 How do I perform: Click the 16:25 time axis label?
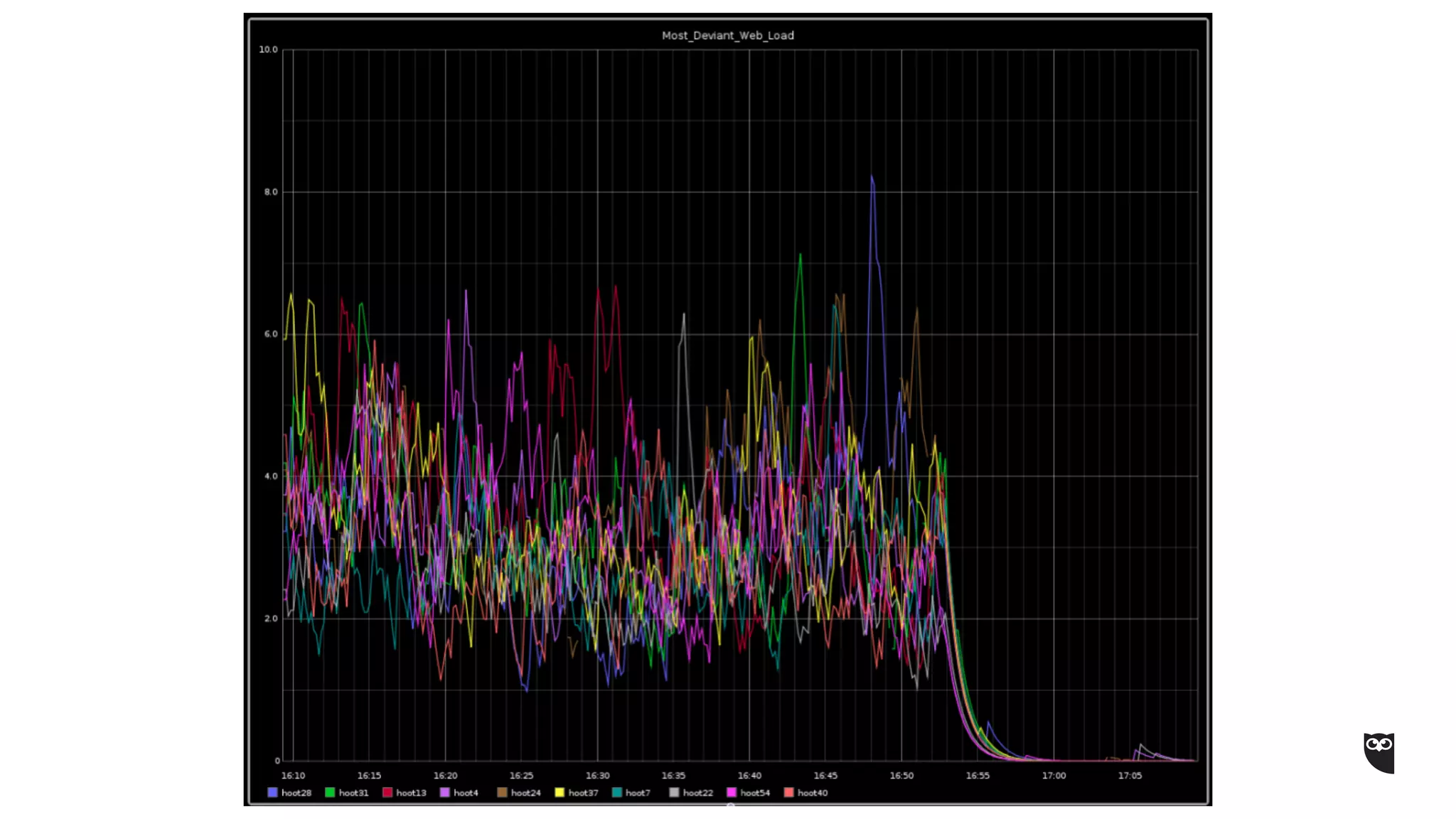tap(521, 776)
